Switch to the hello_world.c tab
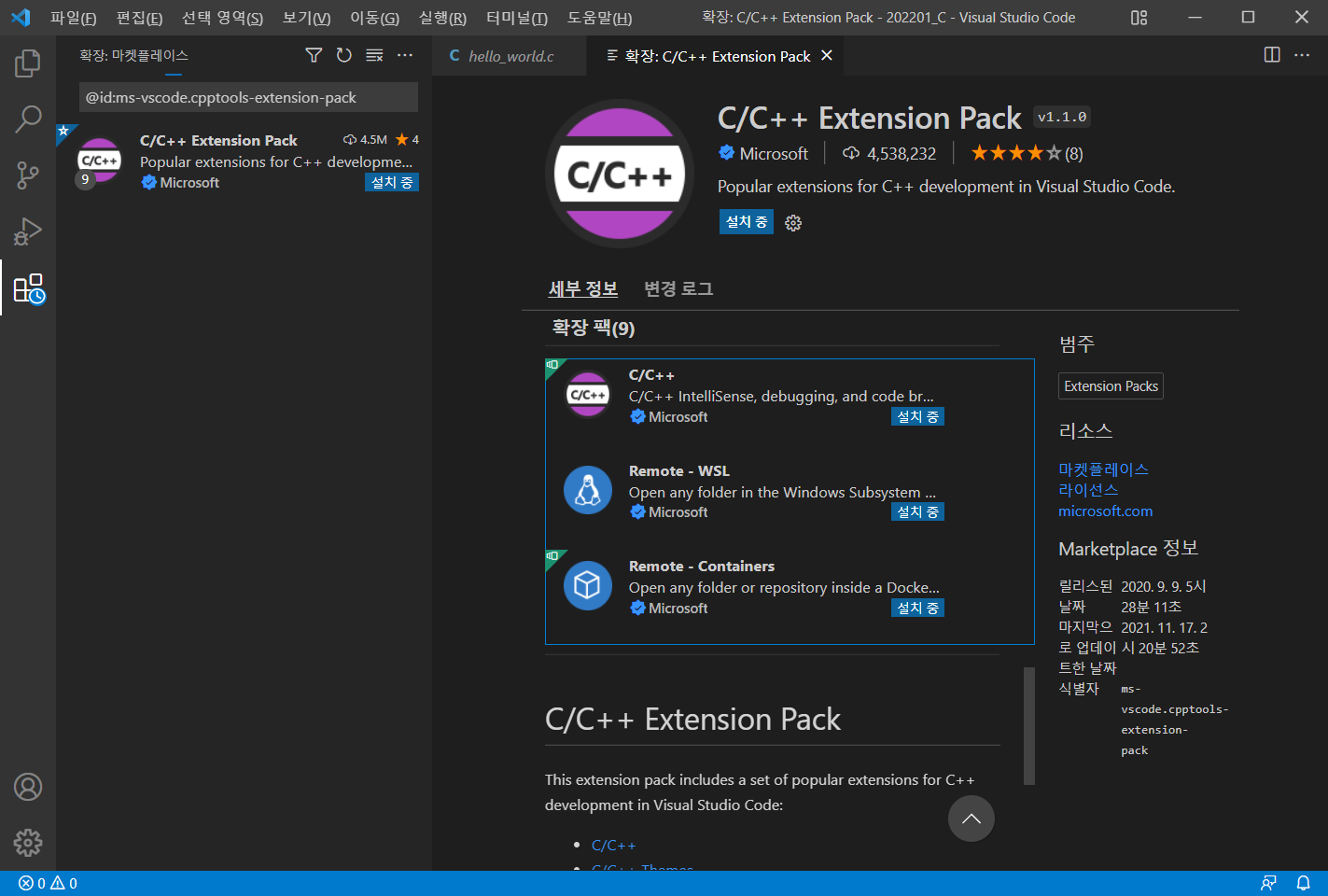 pos(510,56)
